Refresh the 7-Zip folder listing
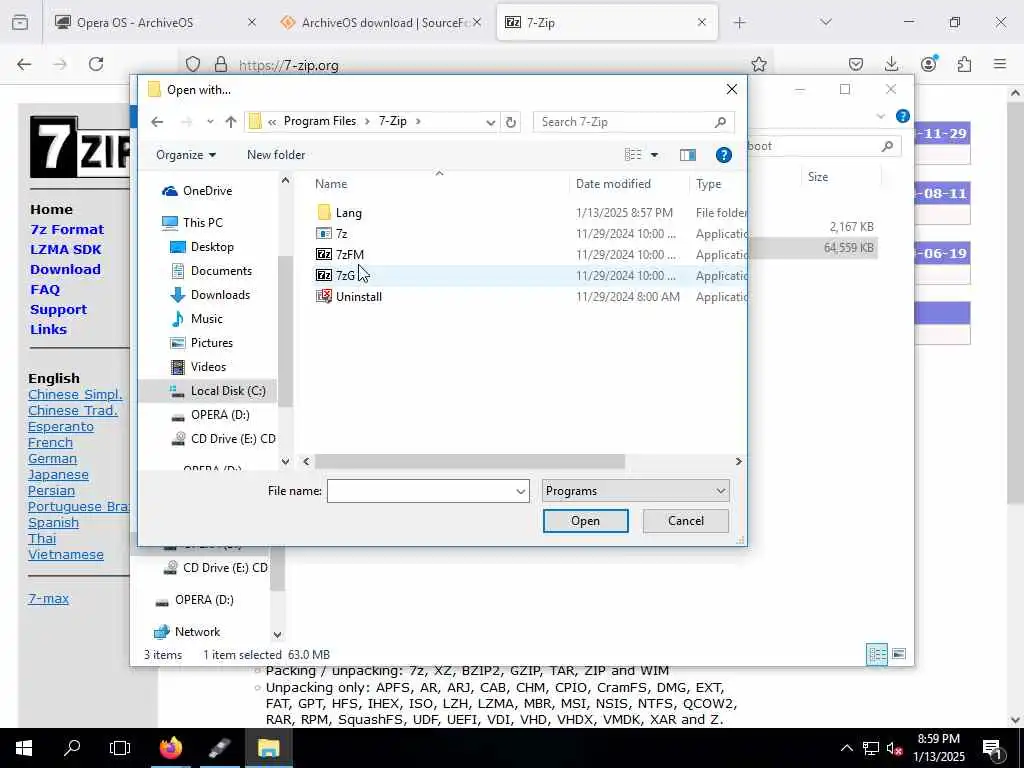Screen dimensions: 1024x768 [x=511, y=121]
